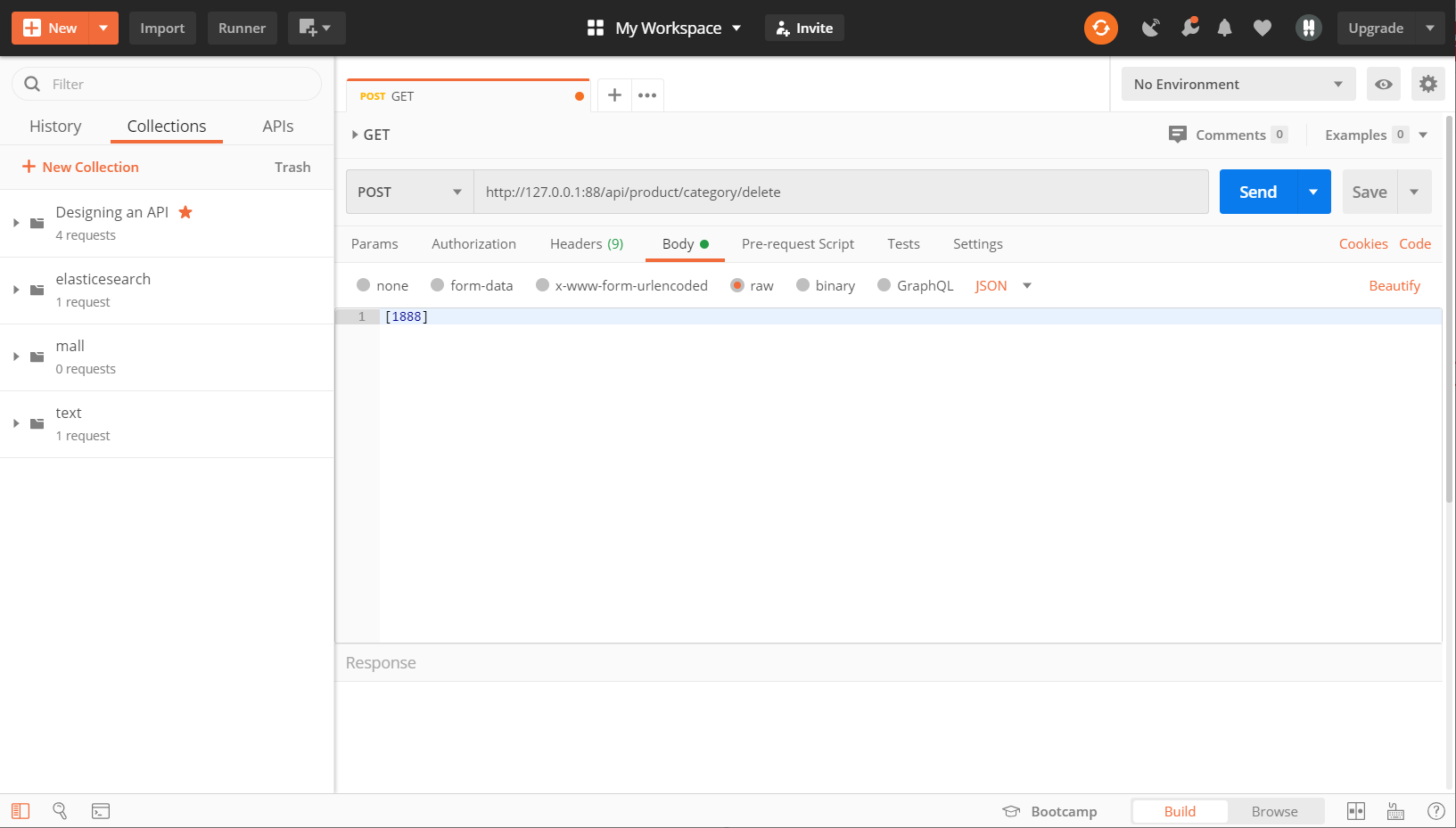
Task: Open the Cookies link
Action: click(x=1363, y=244)
